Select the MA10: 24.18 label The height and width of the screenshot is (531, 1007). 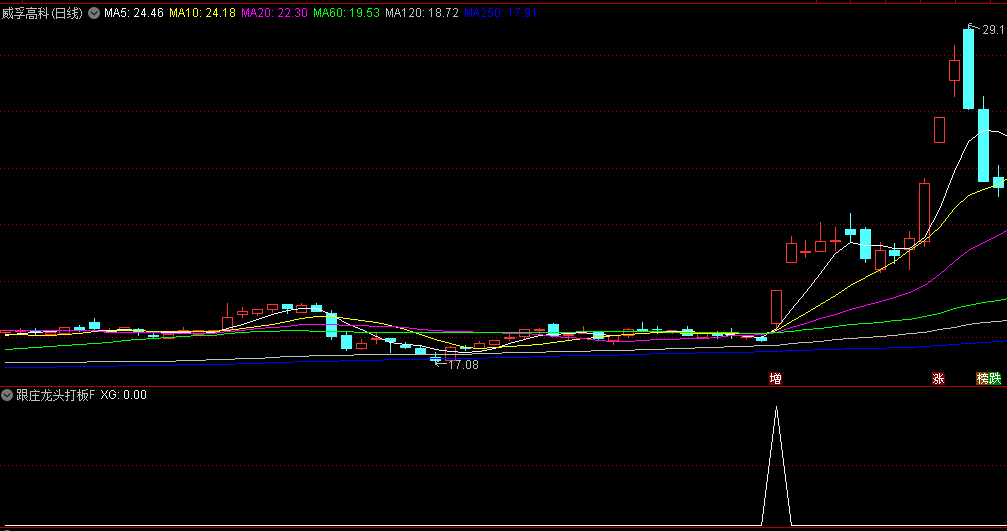pyautogui.click(x=202, y=13)
